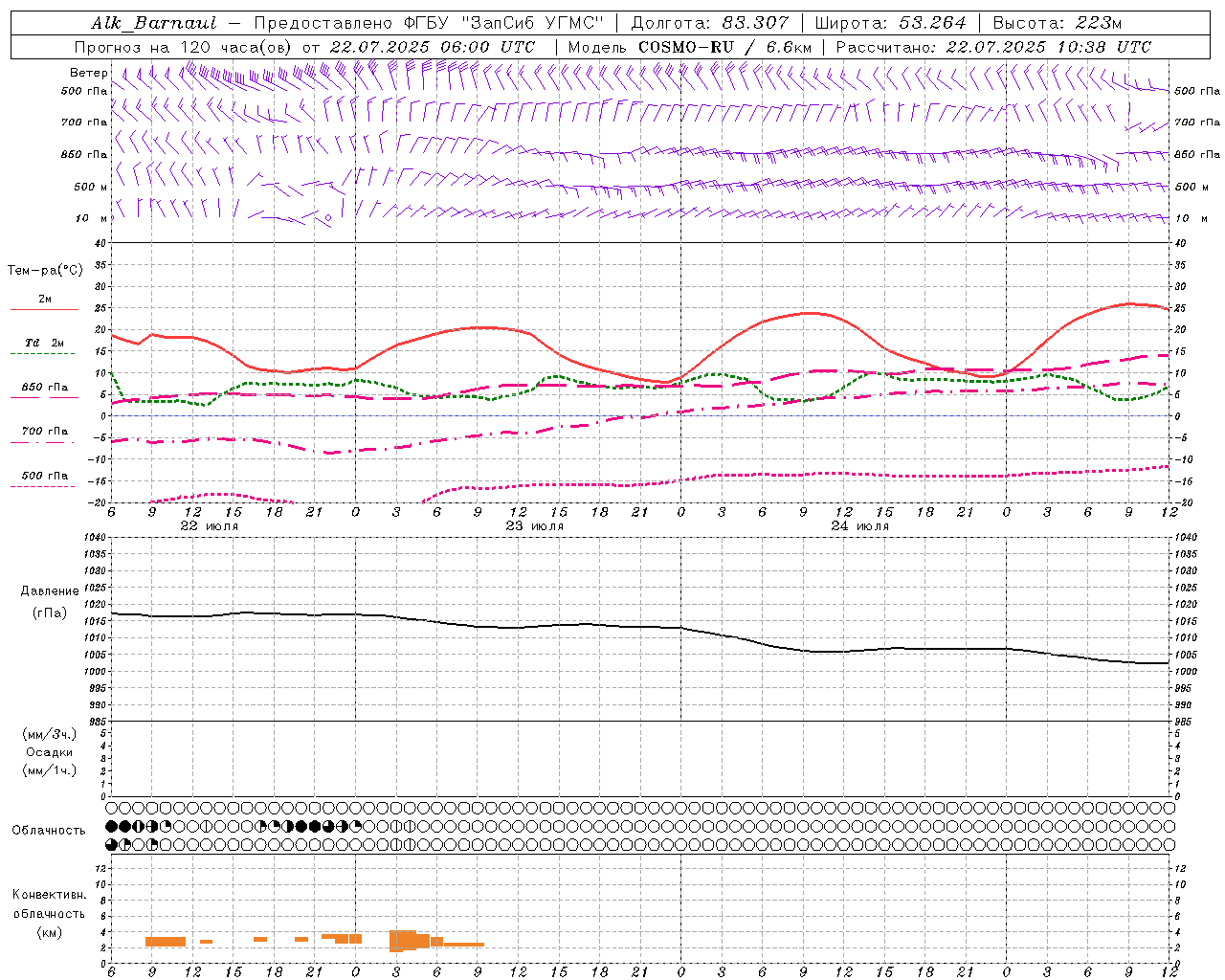Click the red legend line under 2м
This screenshot has height=980, width=1225.
coord(44,310)
